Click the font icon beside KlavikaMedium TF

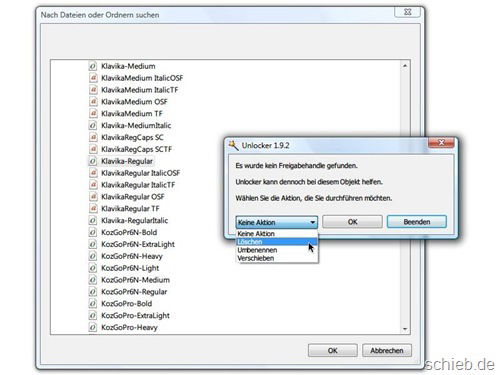point(93,114)
